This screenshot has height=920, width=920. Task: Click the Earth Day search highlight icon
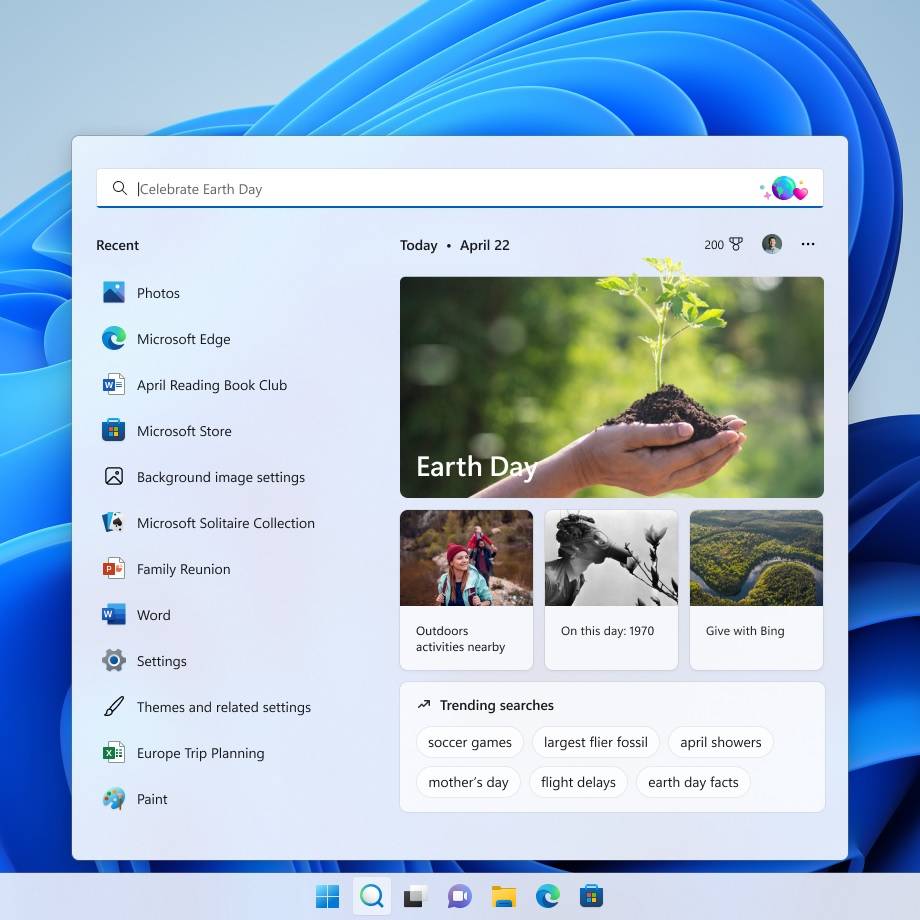786,188
